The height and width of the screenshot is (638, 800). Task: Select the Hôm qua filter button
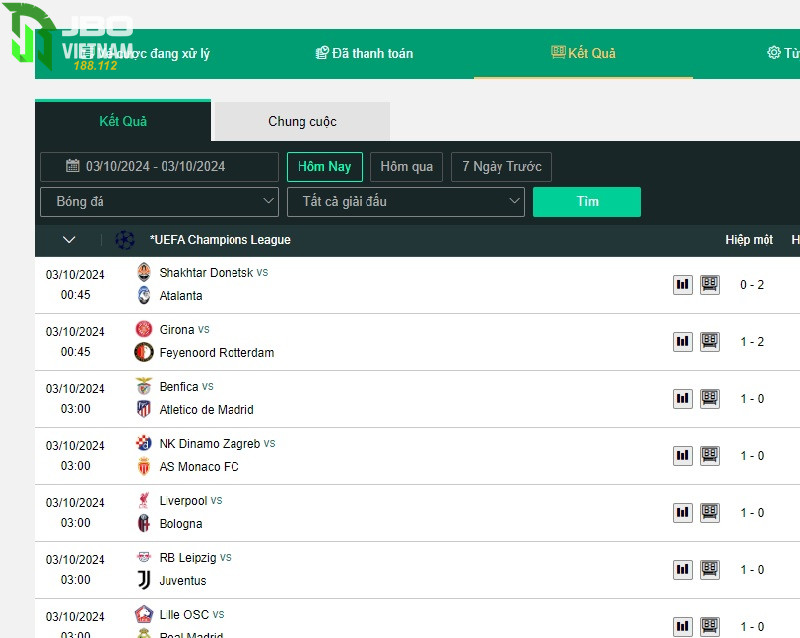click(x=407, y=166)
